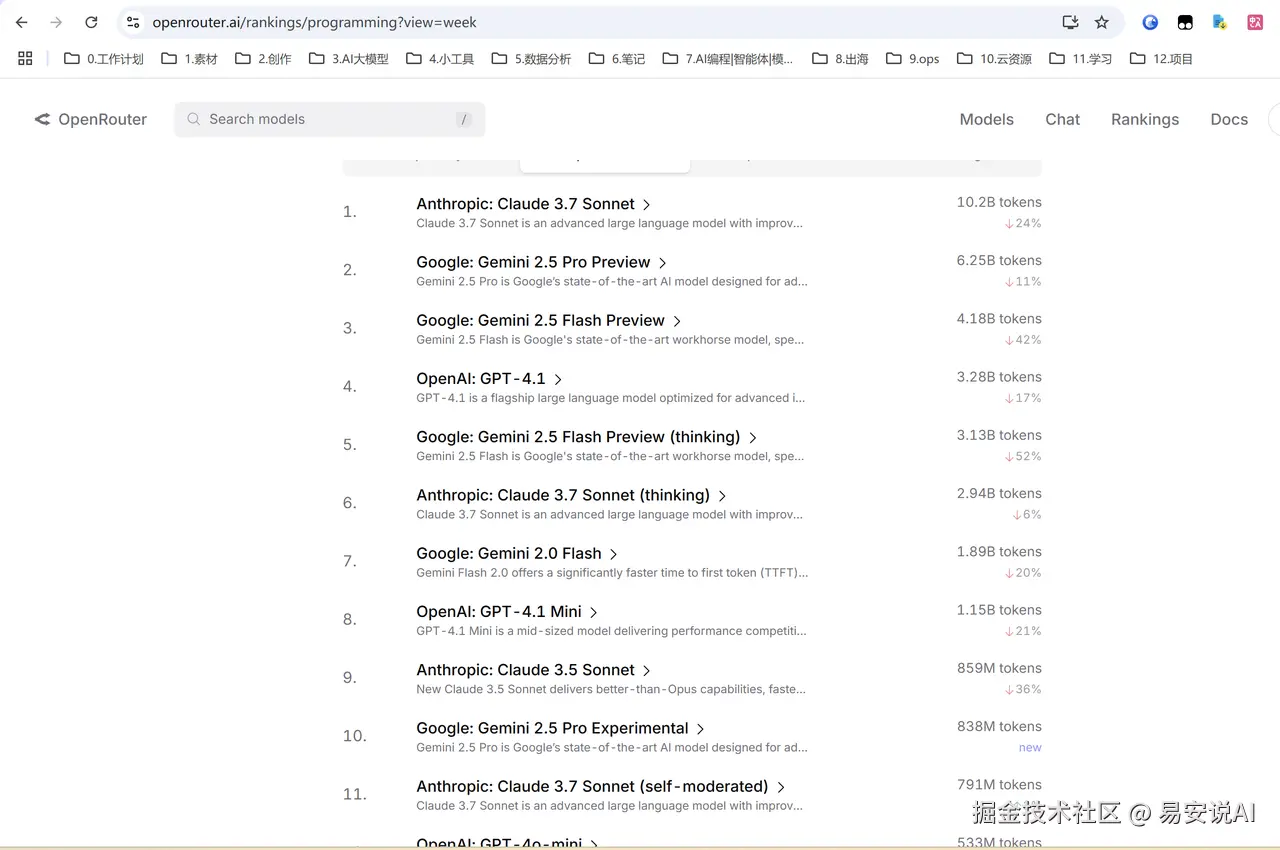
Task: Open the 6.笔记 bookmark folder
Action: [x=617, y=59]
